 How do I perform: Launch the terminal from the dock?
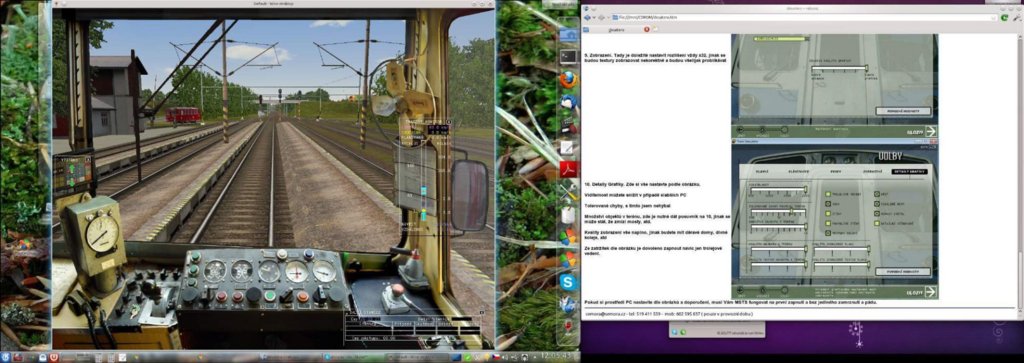pyautogui.click(x=569, y=56)
